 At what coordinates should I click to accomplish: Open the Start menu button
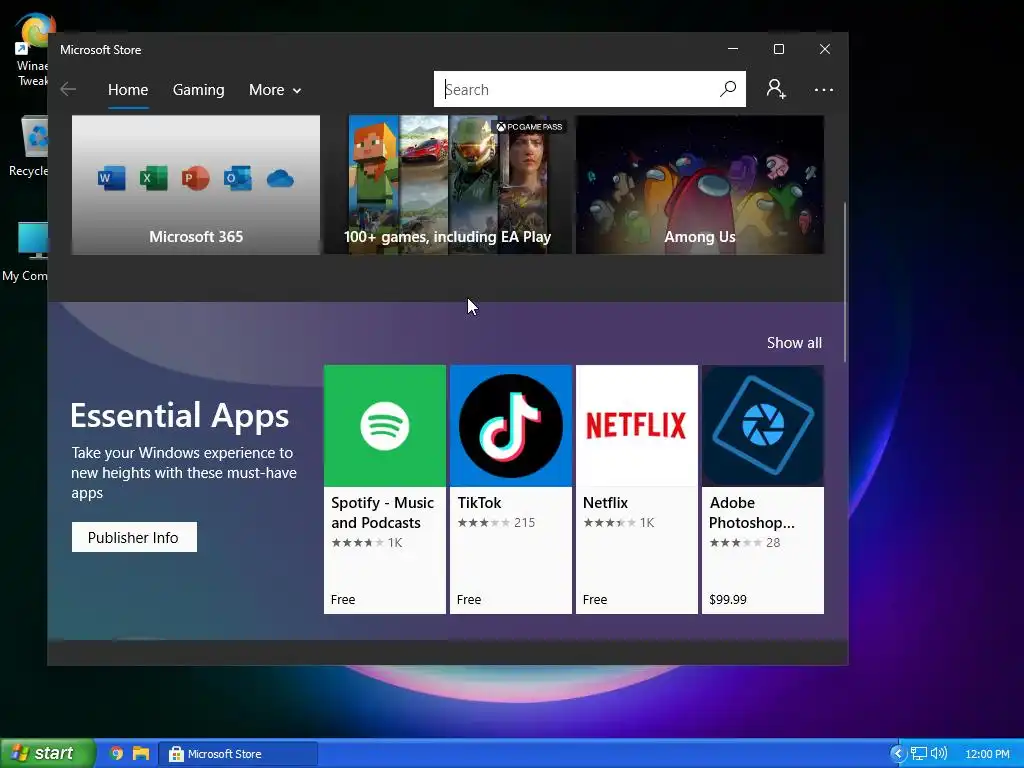(x=47, y=753)
